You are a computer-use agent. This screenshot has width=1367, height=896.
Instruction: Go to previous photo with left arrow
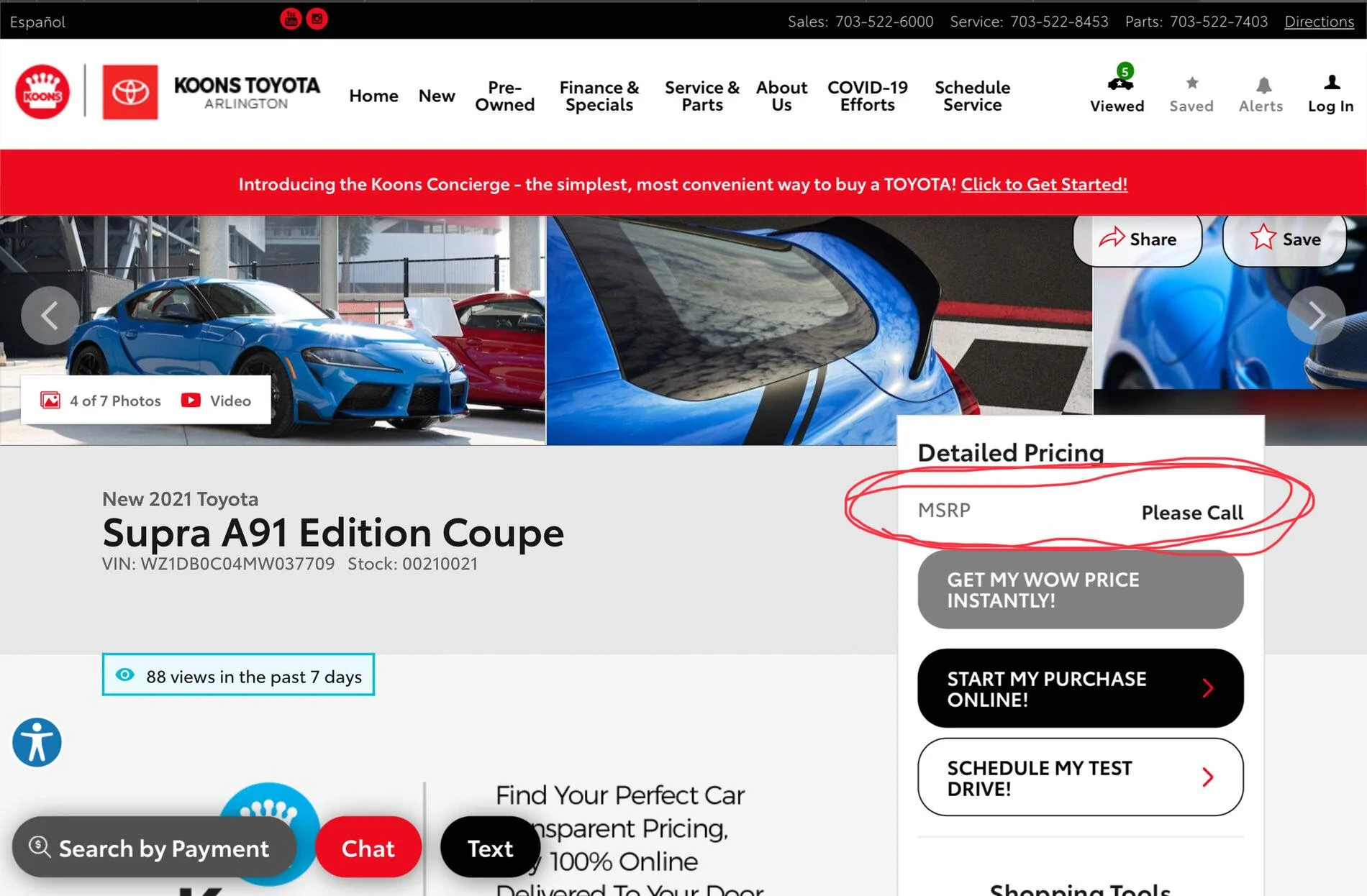pyautogui.click(x=50, y=315)
